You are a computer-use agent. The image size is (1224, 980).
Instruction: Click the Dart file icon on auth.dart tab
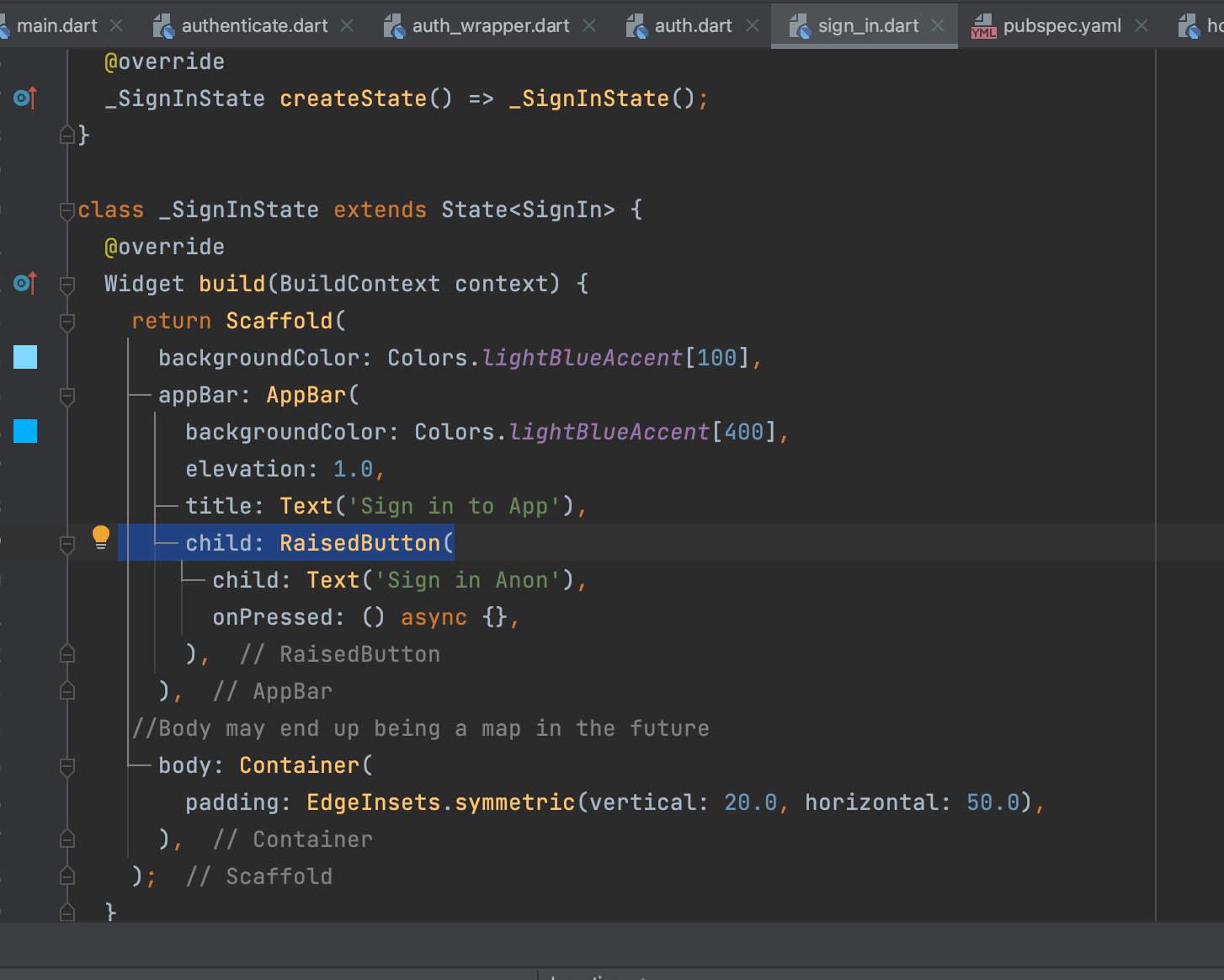tap(637, 26)
